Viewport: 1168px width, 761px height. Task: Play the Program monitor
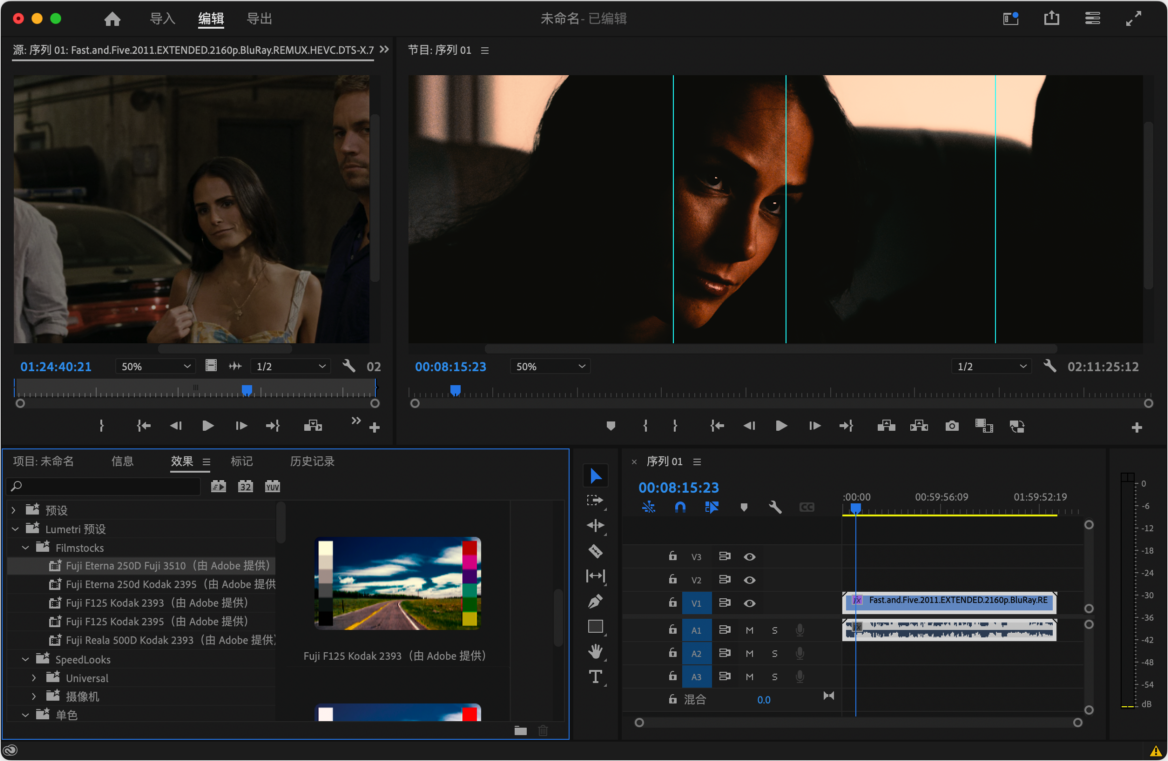point(781,426)
